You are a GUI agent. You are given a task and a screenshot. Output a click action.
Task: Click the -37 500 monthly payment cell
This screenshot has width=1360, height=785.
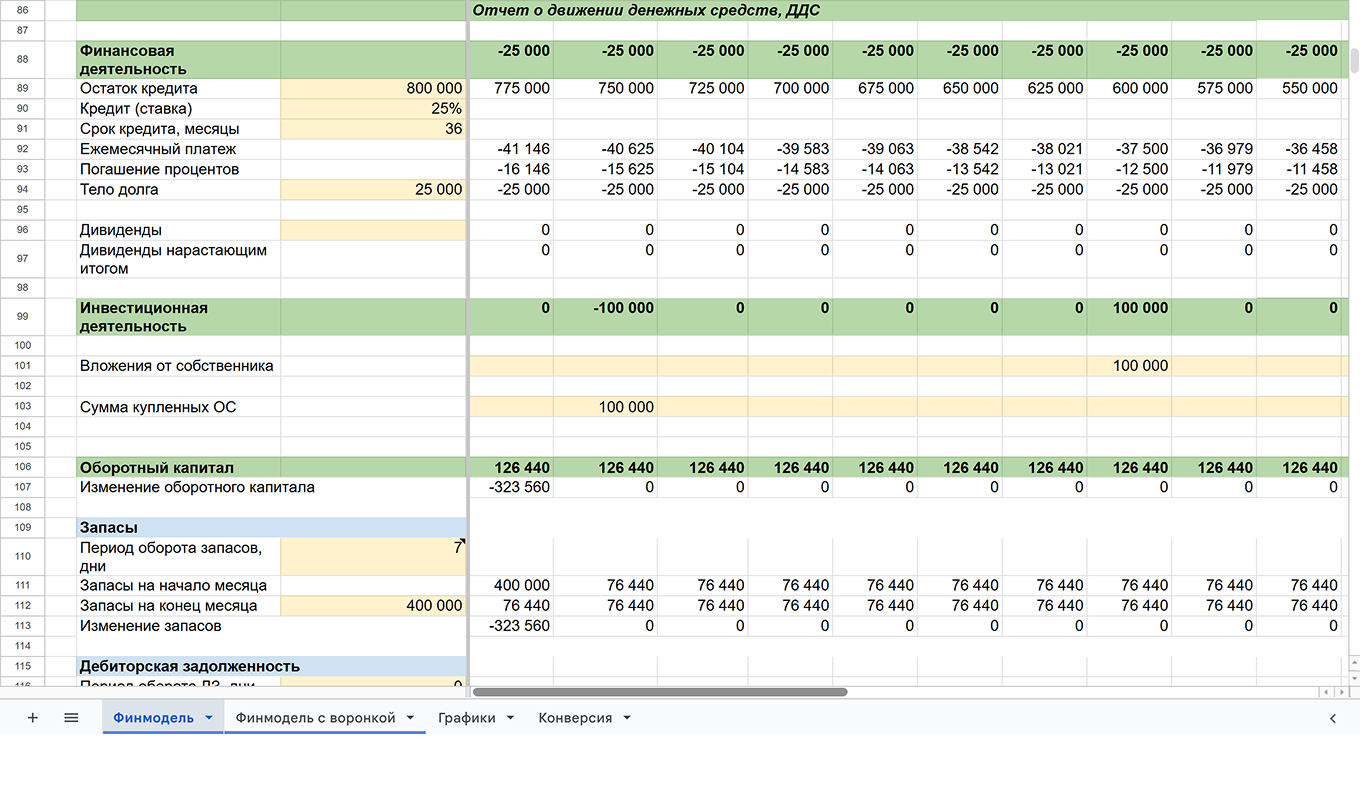(1129, 149)
